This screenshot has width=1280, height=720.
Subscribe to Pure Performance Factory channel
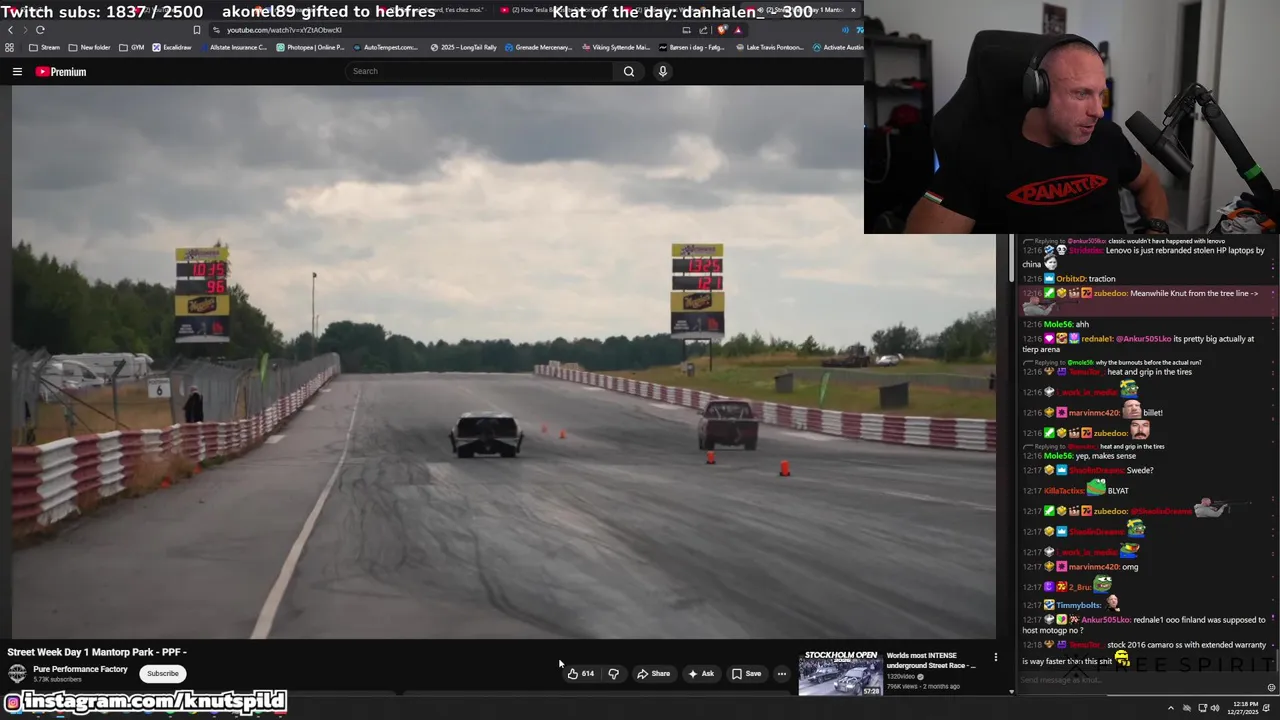tap(163, 673)
